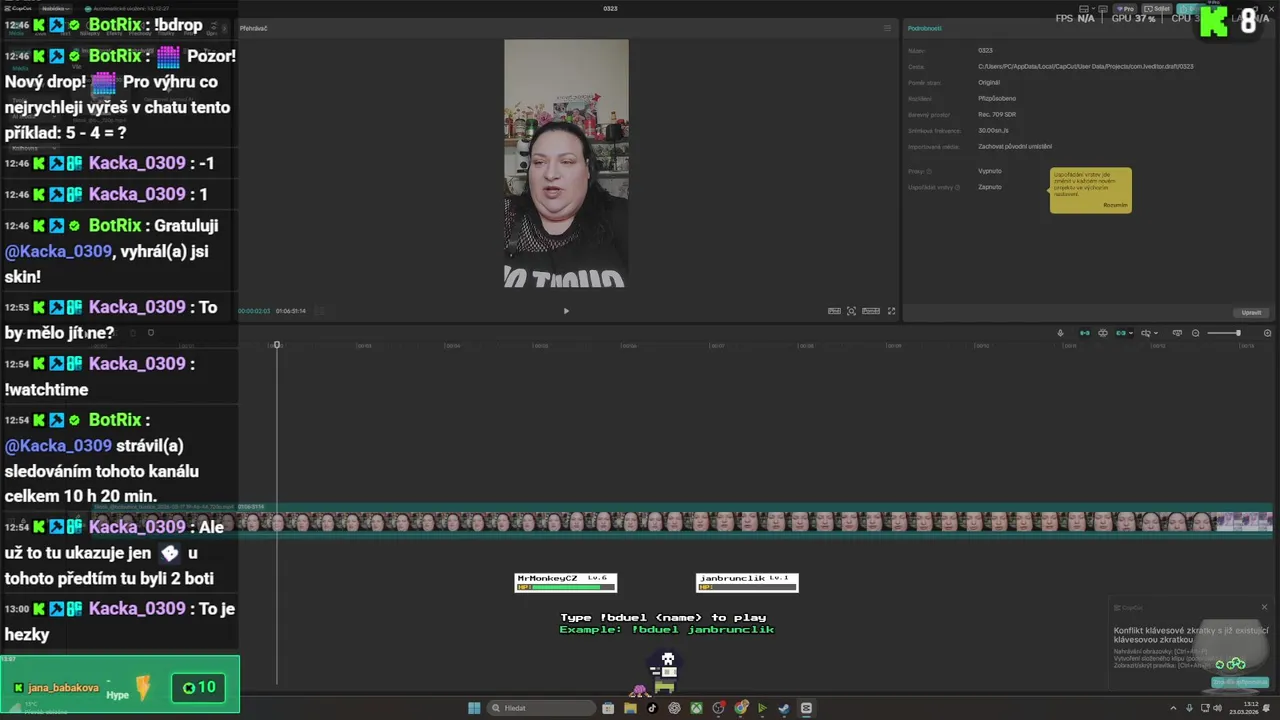Click the Zapnuto layers value
The image size is (1280, 720).
point(990,187)
